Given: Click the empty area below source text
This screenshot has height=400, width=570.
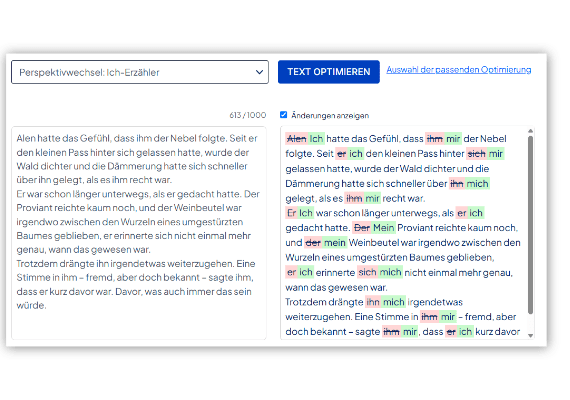Looking at the screenshot, I should coord(139,324).
